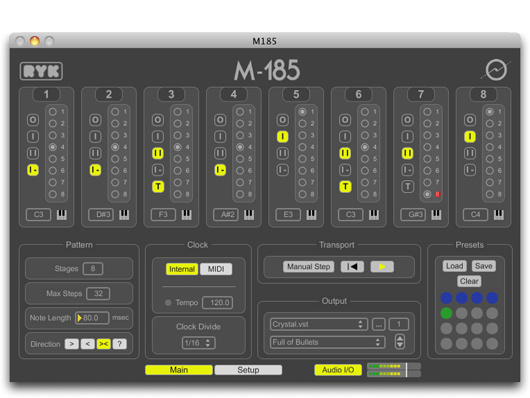Image resolution: width=530 pixels, height=398 pixels.
Task: Select step count 8 on stage 3
Action: (x=177, y=194)
